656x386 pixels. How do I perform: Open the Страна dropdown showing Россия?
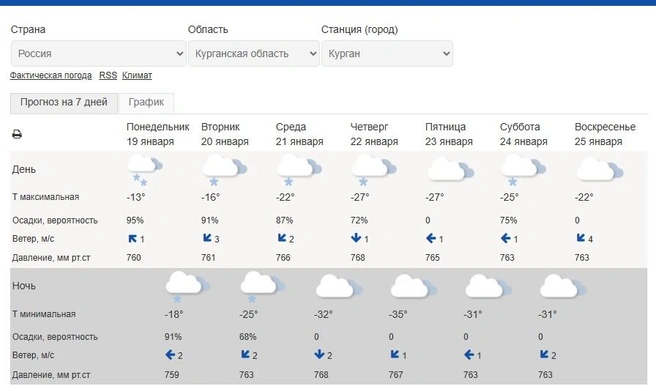coord(98,54)
